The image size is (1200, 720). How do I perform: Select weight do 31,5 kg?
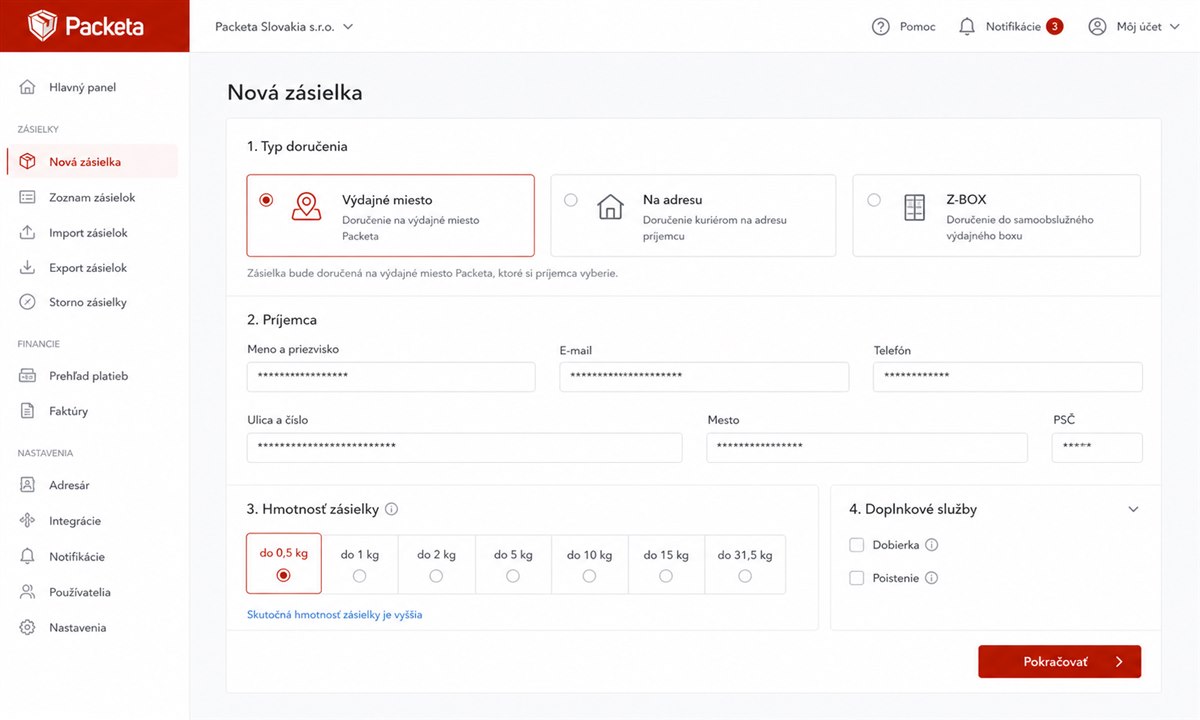pyautogui.click(x=745, y=564)
